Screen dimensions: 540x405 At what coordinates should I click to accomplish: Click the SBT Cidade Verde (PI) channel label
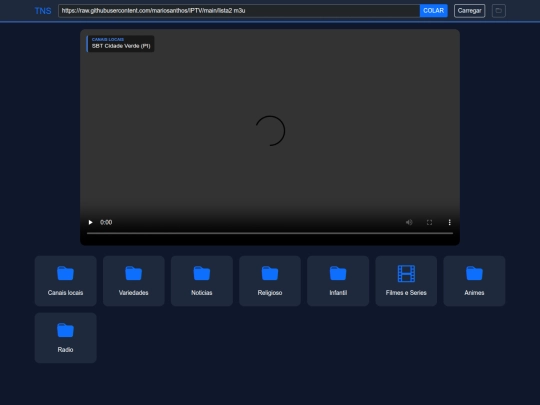click(x=121, y=46)
